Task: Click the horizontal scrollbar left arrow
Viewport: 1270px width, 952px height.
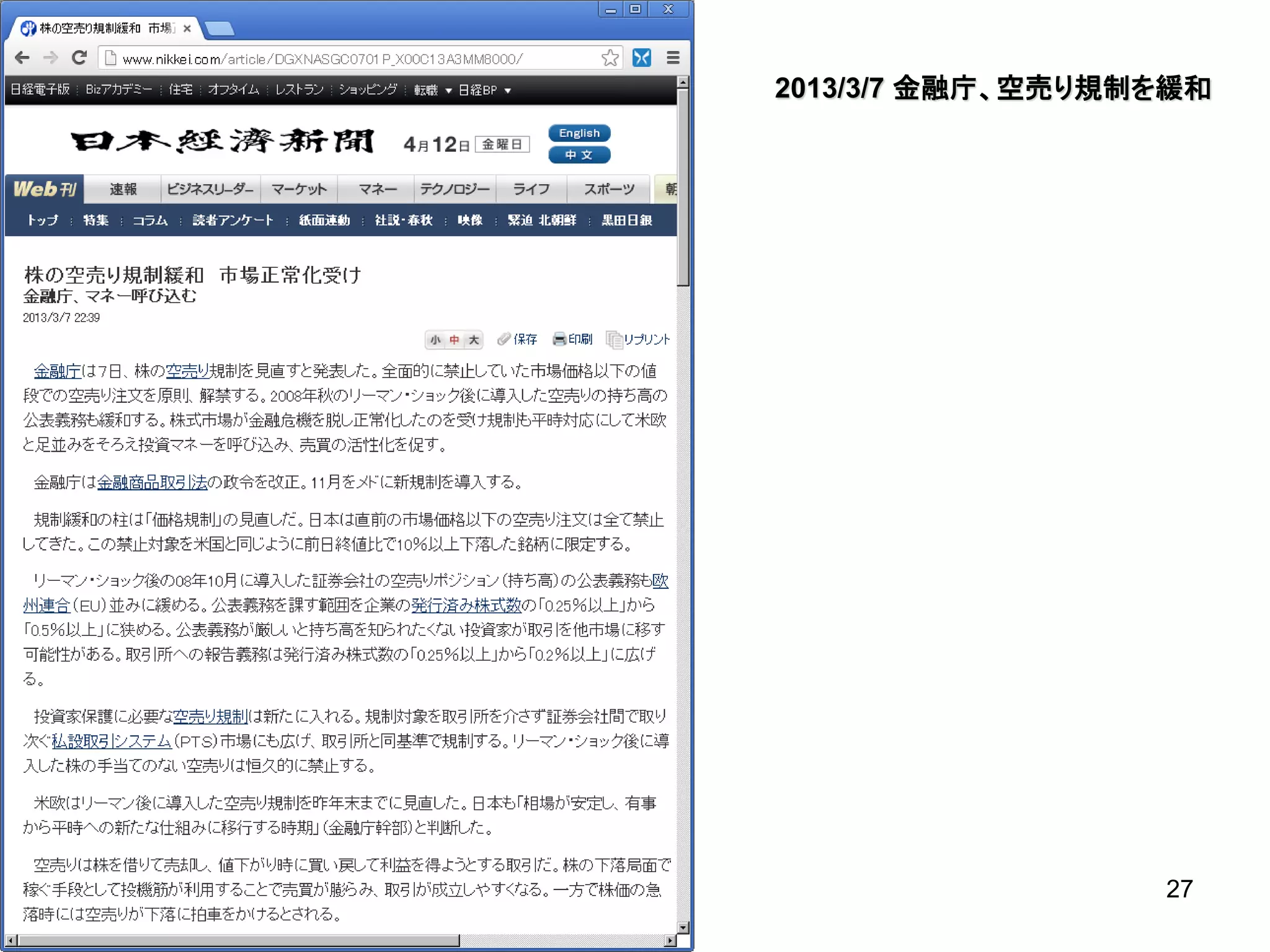Action: click(x=11, y=940)
